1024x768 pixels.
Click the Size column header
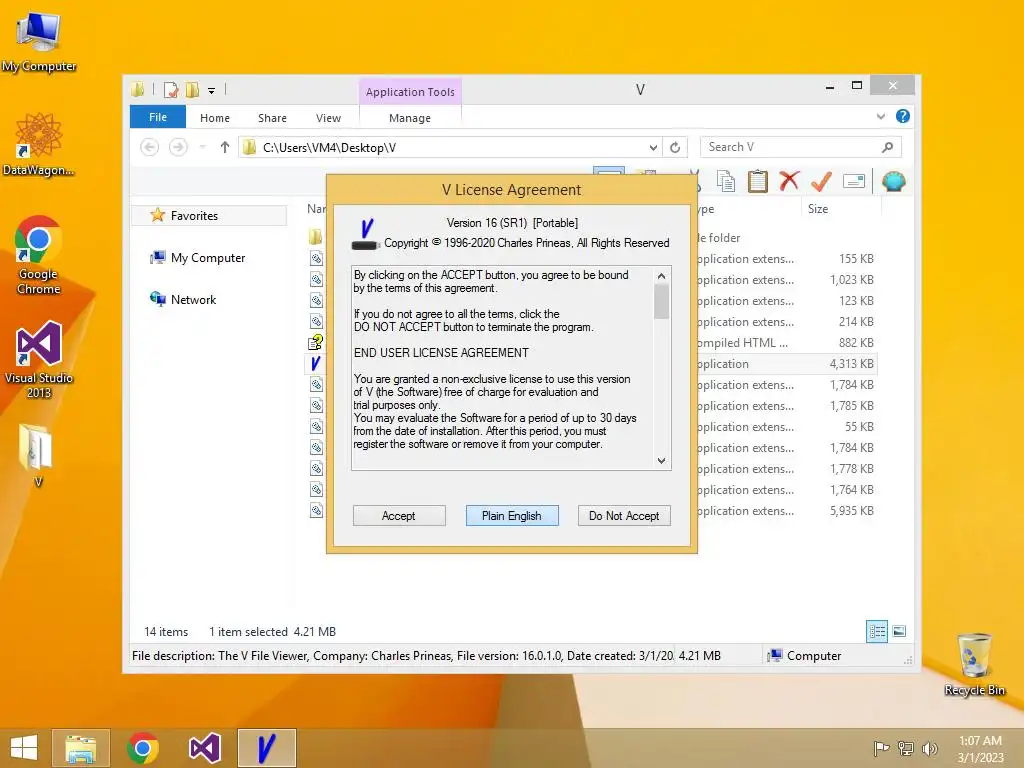[840, 209]
